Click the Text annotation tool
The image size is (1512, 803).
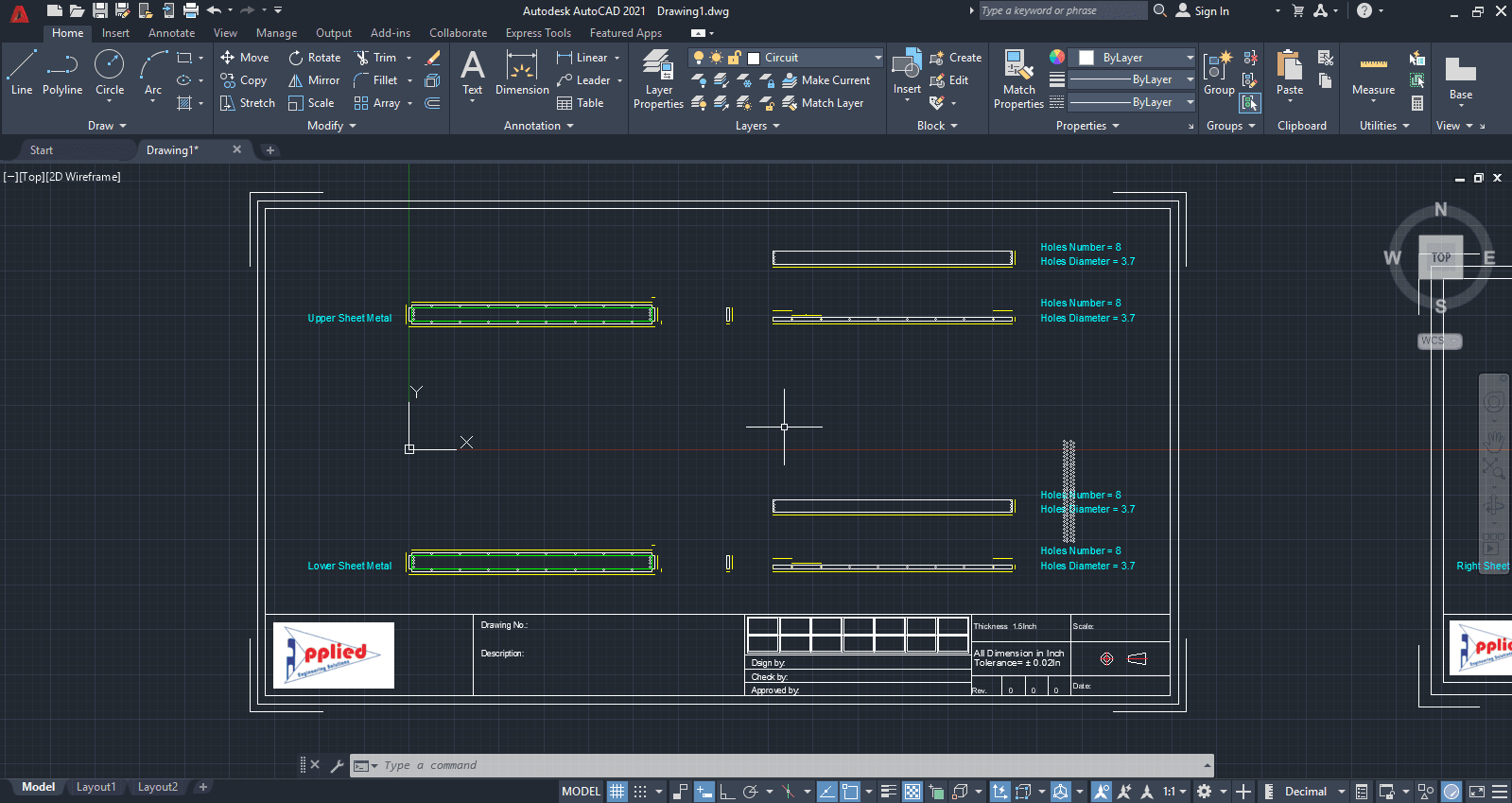coord(472,73)
